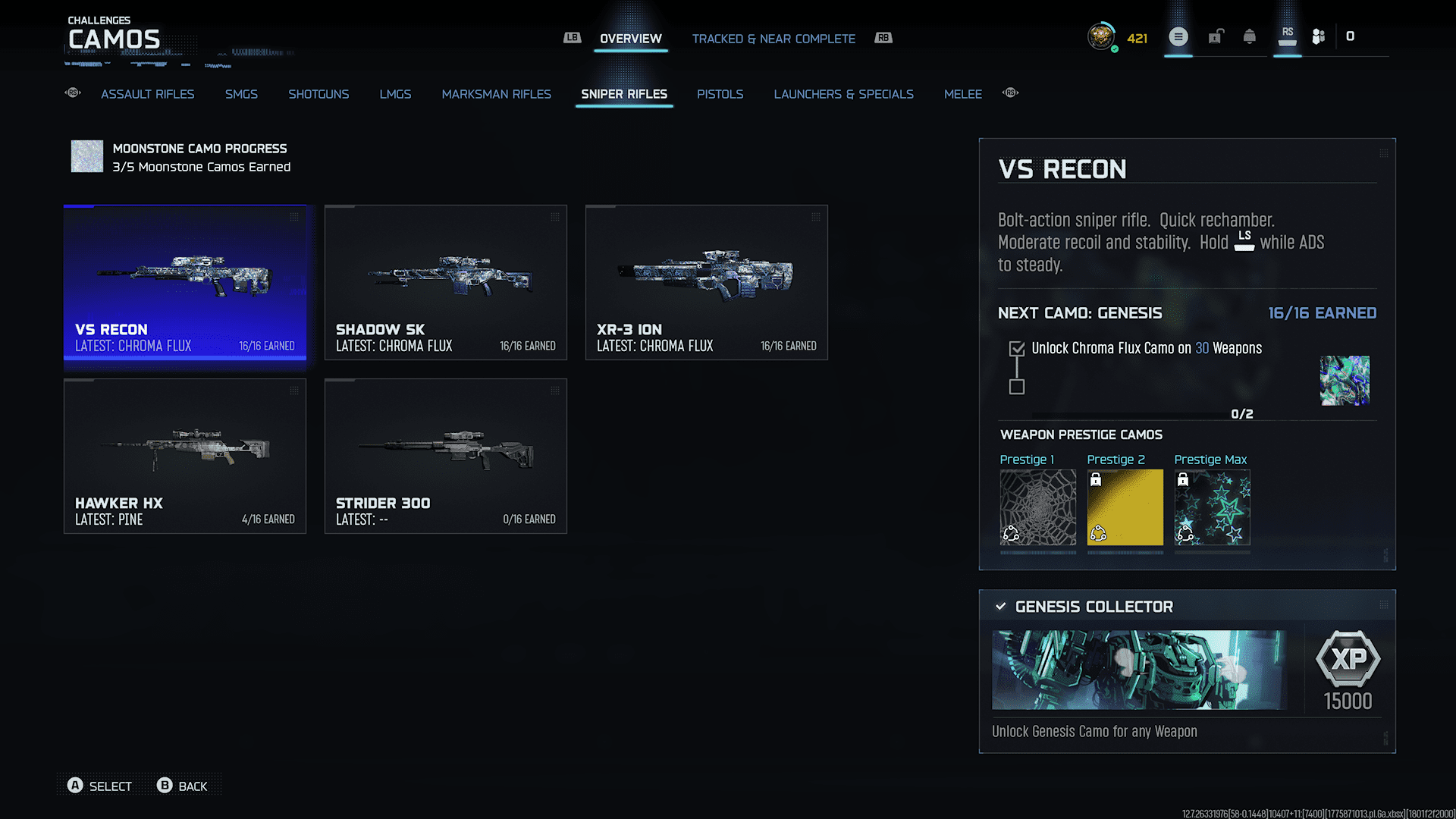Click the unlock padlock icon
This screenshot has height=819, width=1456.
pyautogui.click(x=1216, y=36)
